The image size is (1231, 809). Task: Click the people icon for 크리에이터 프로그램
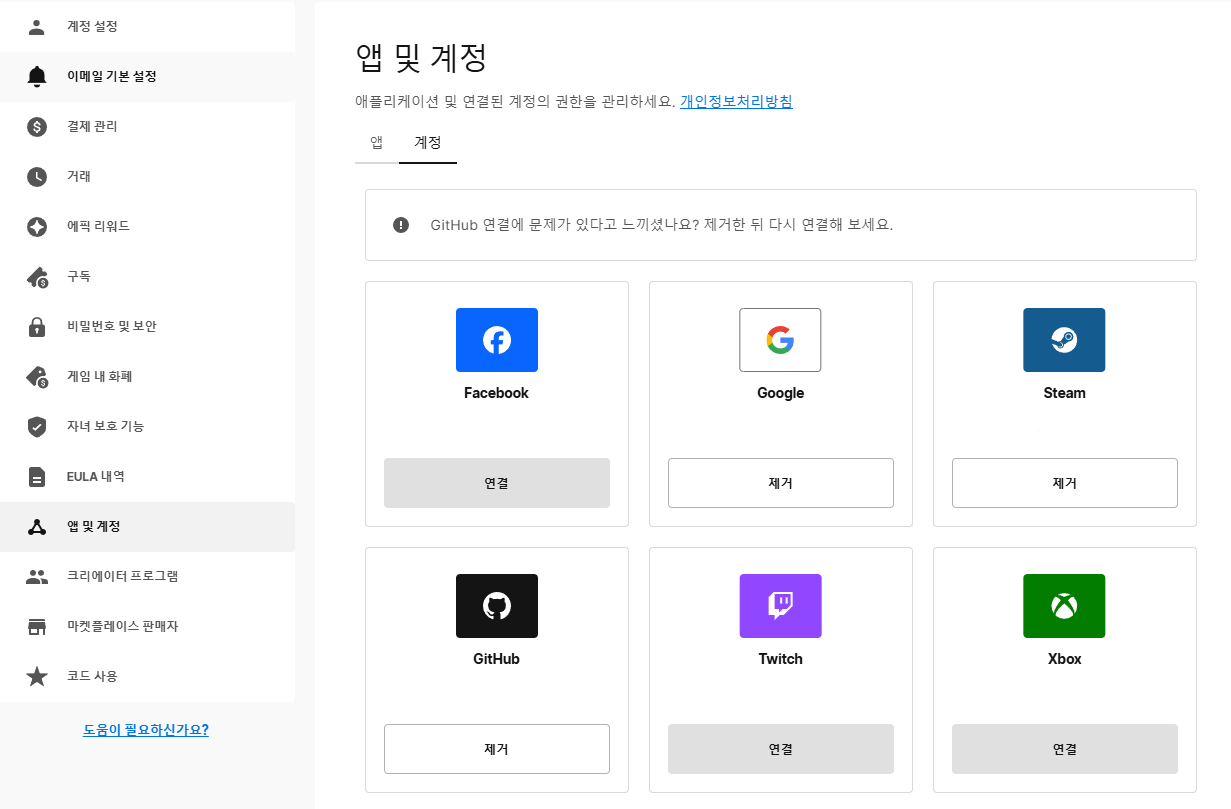pos(37,577)
